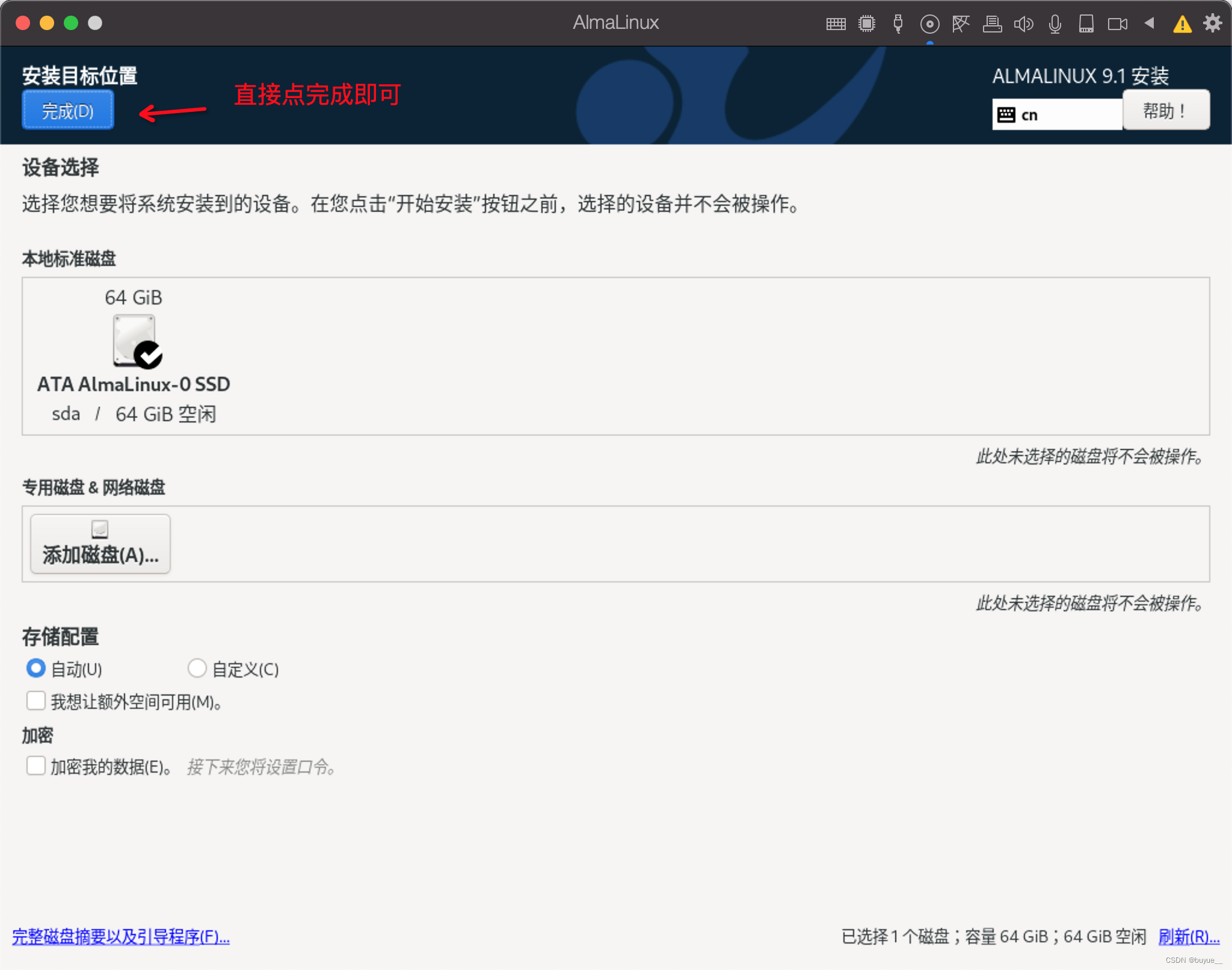Open the cn keyboard layout selector

point(1056,114)
